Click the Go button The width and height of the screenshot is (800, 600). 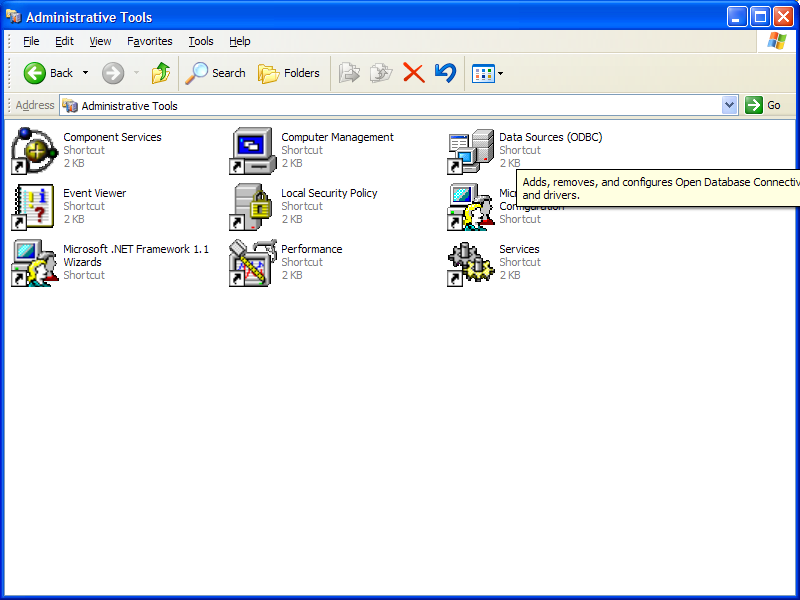click(x=764, y=105)
